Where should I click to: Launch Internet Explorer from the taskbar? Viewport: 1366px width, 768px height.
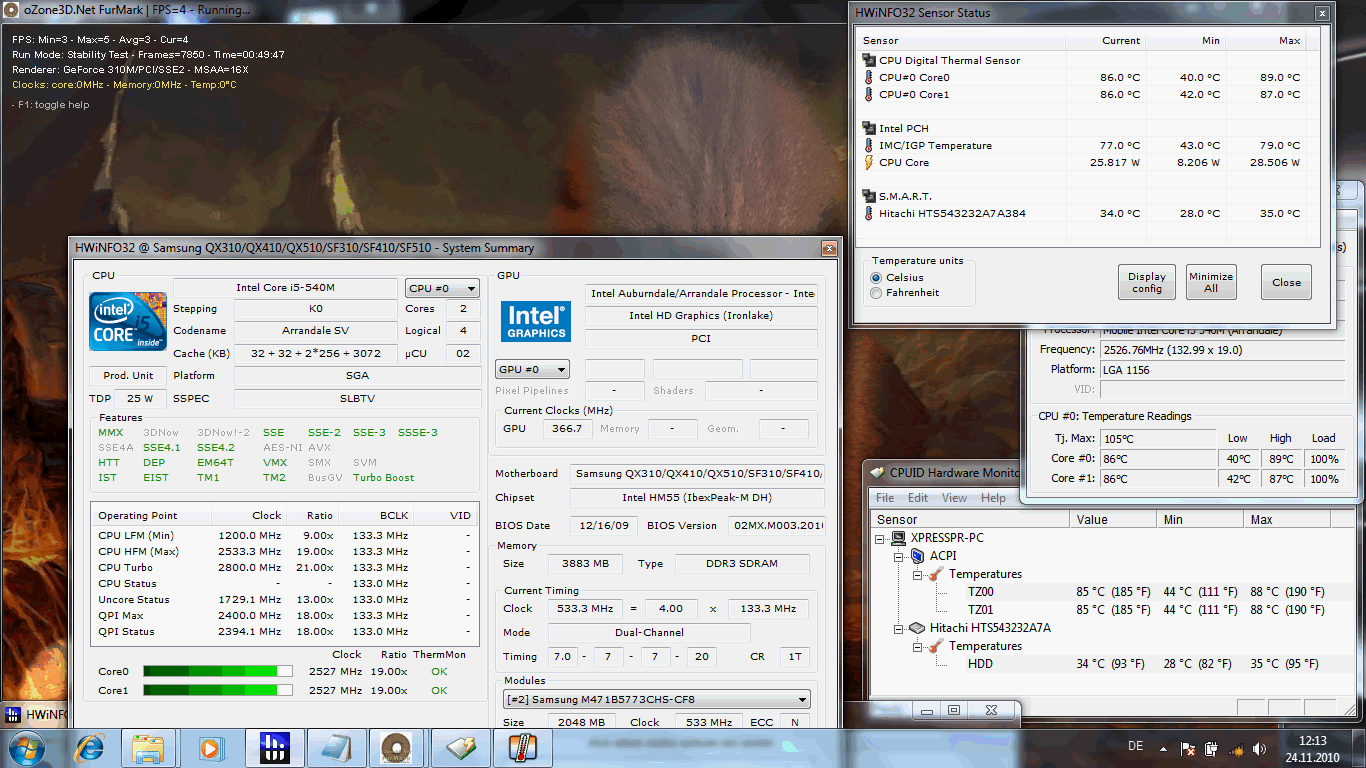90,748
